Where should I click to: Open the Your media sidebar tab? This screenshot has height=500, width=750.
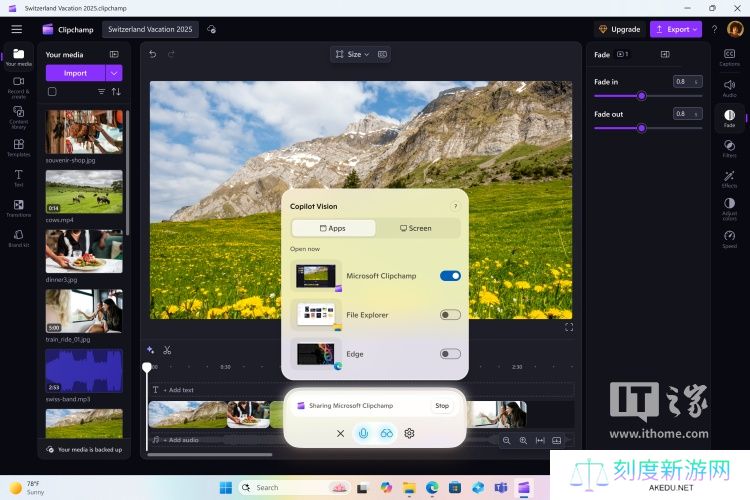point(19,57)
